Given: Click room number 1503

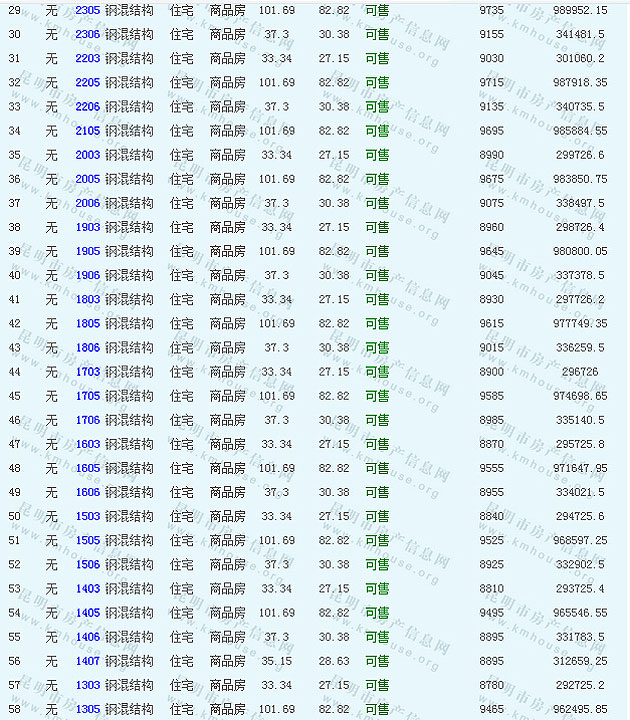Looking at the screenshot, I should click(x=87, y=516).
